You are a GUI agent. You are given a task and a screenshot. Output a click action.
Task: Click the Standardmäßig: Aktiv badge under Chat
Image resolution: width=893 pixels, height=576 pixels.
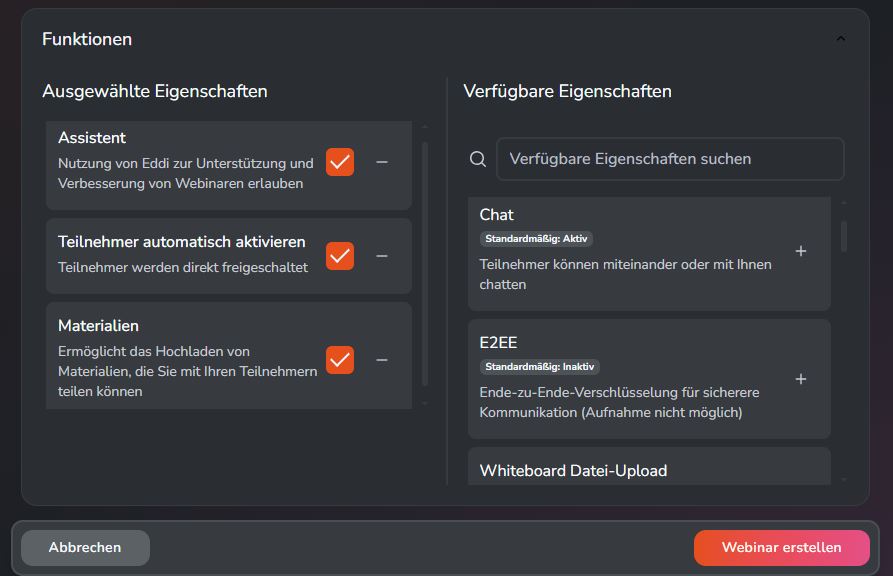537,239
